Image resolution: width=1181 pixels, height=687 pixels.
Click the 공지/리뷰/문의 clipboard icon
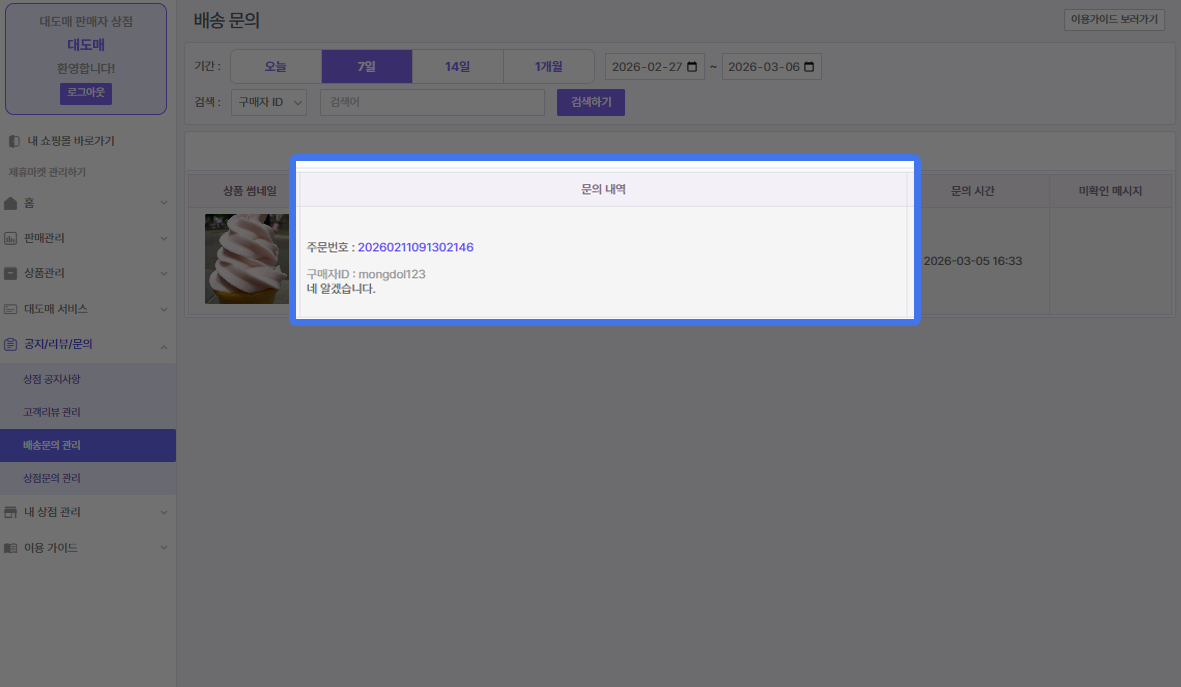(x=11, y=344)
